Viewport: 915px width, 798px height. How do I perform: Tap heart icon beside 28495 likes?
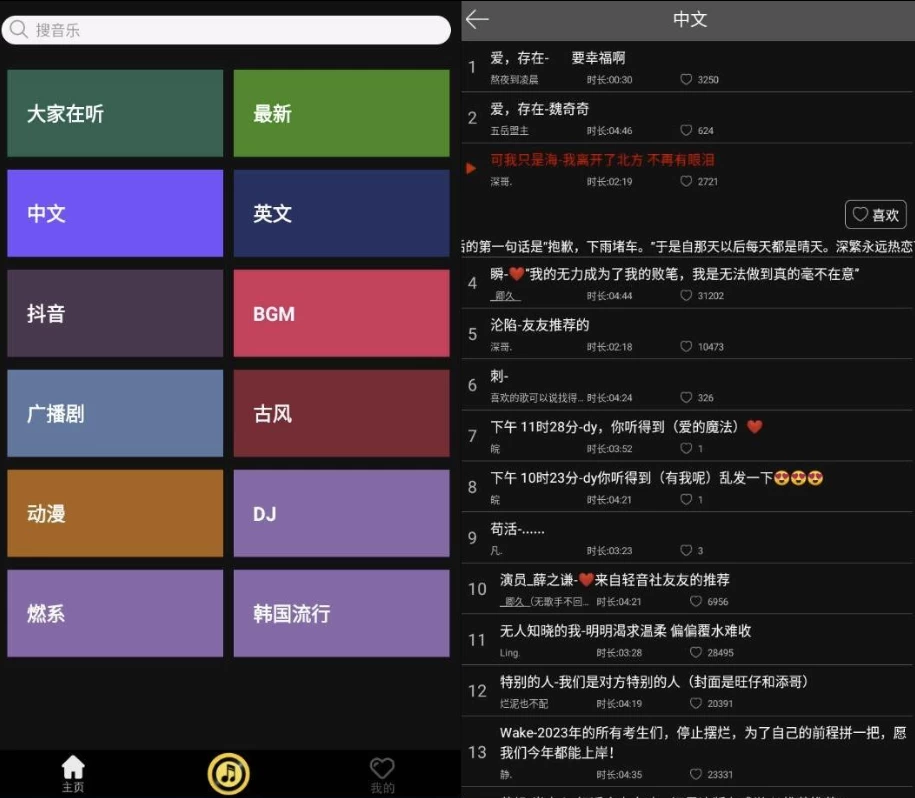(696, 652)
